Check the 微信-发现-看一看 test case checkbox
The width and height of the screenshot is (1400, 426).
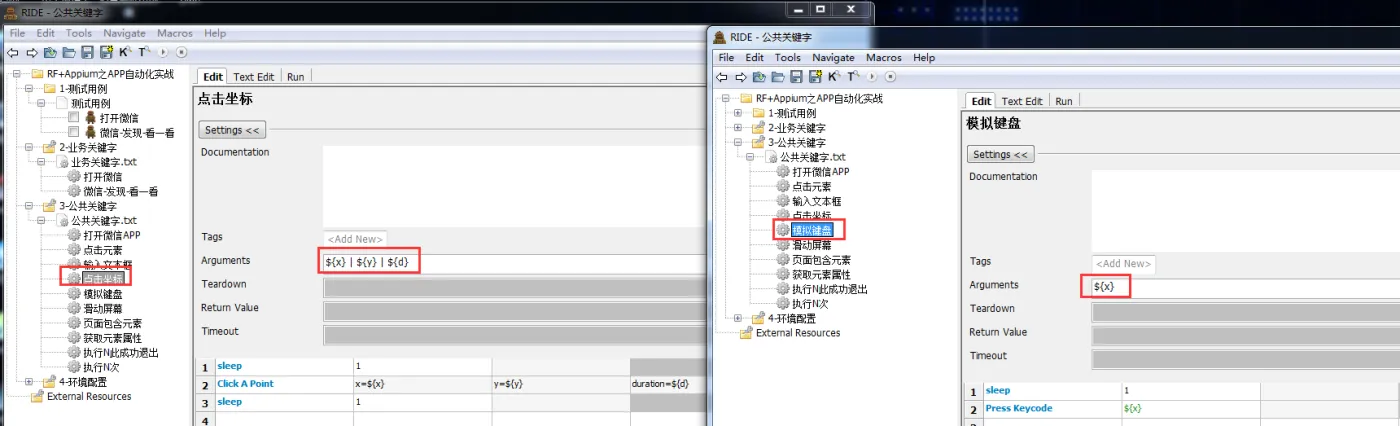coord(73,131)
